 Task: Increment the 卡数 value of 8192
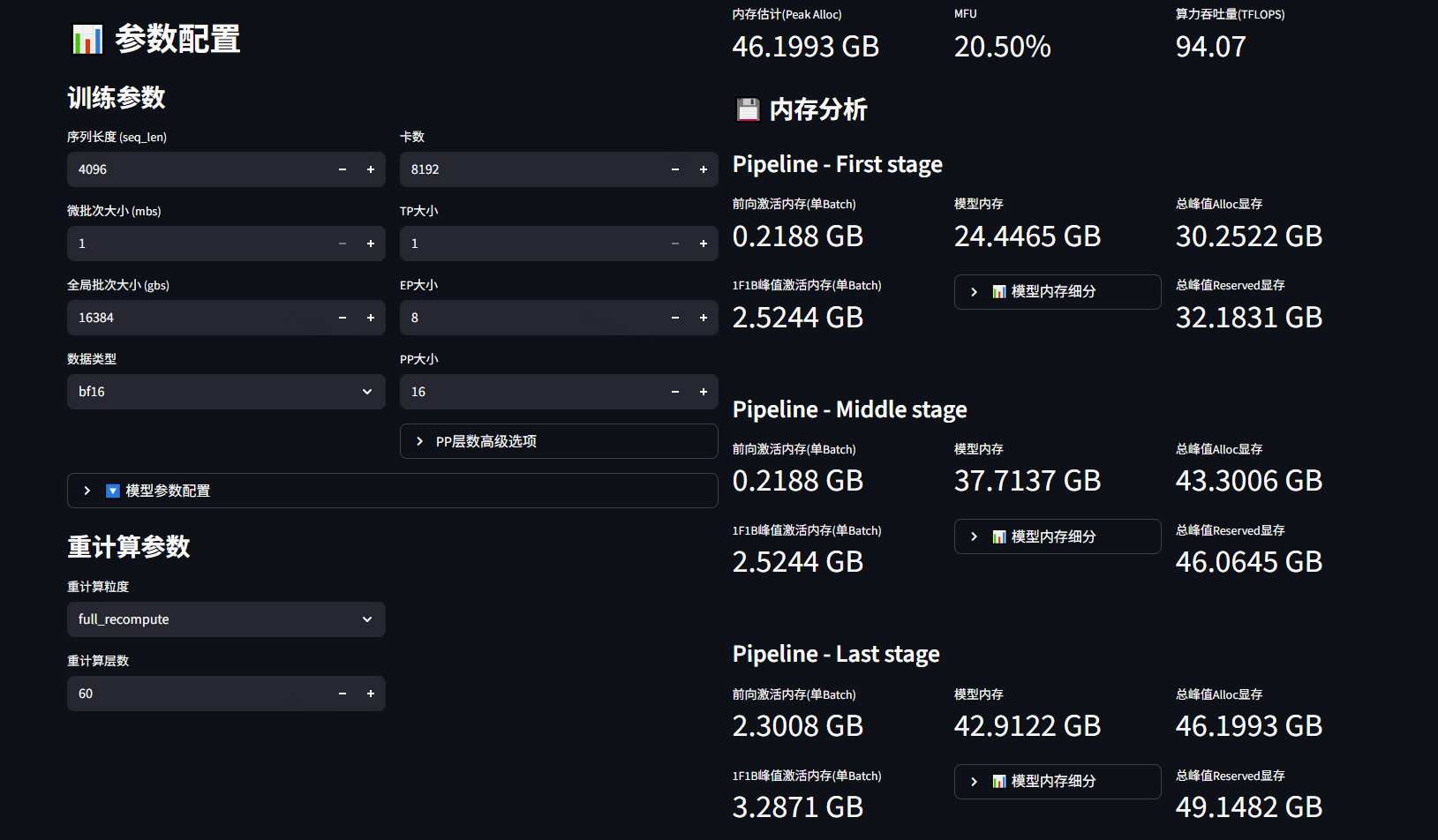[704, 169]
